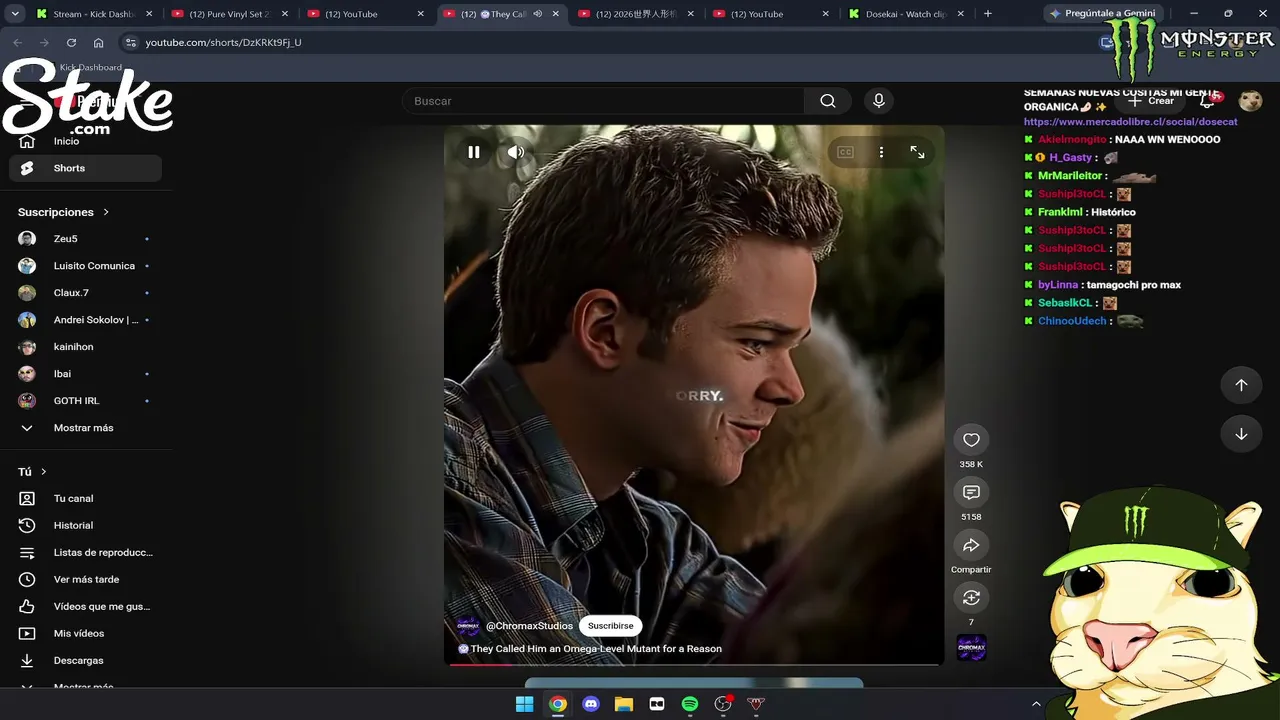Viewport: 1280px width, 720px height.
Task: Like the Short with the heart icon
Action: point(971,440)
